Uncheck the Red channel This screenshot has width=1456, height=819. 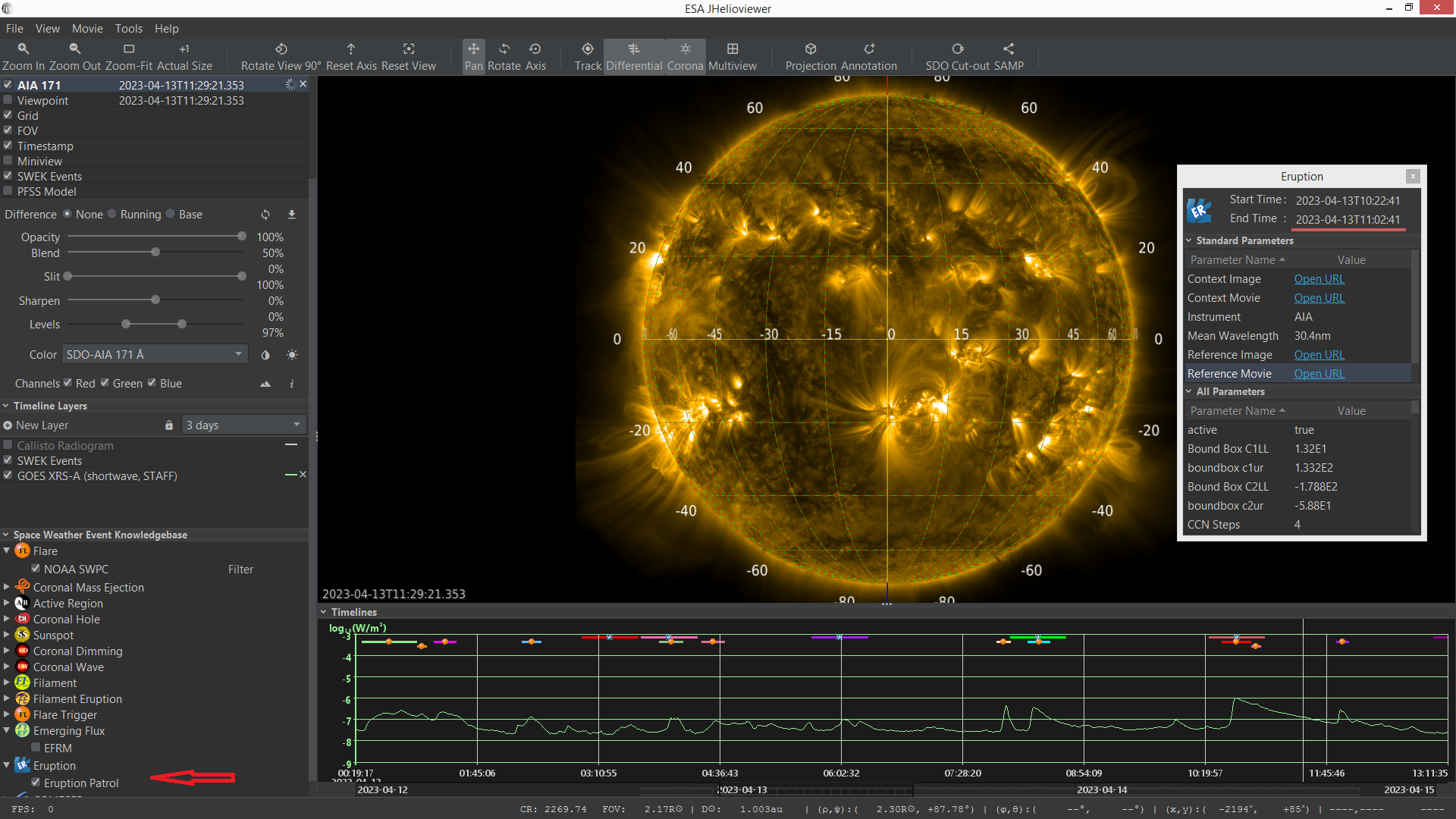[x=67, y=383]
